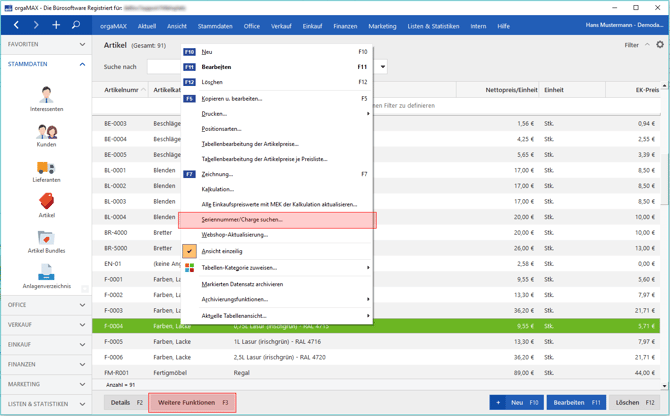Open the Listen & Statistiken menu
Screen dimensions: 670x416
[x=433, y=26]
